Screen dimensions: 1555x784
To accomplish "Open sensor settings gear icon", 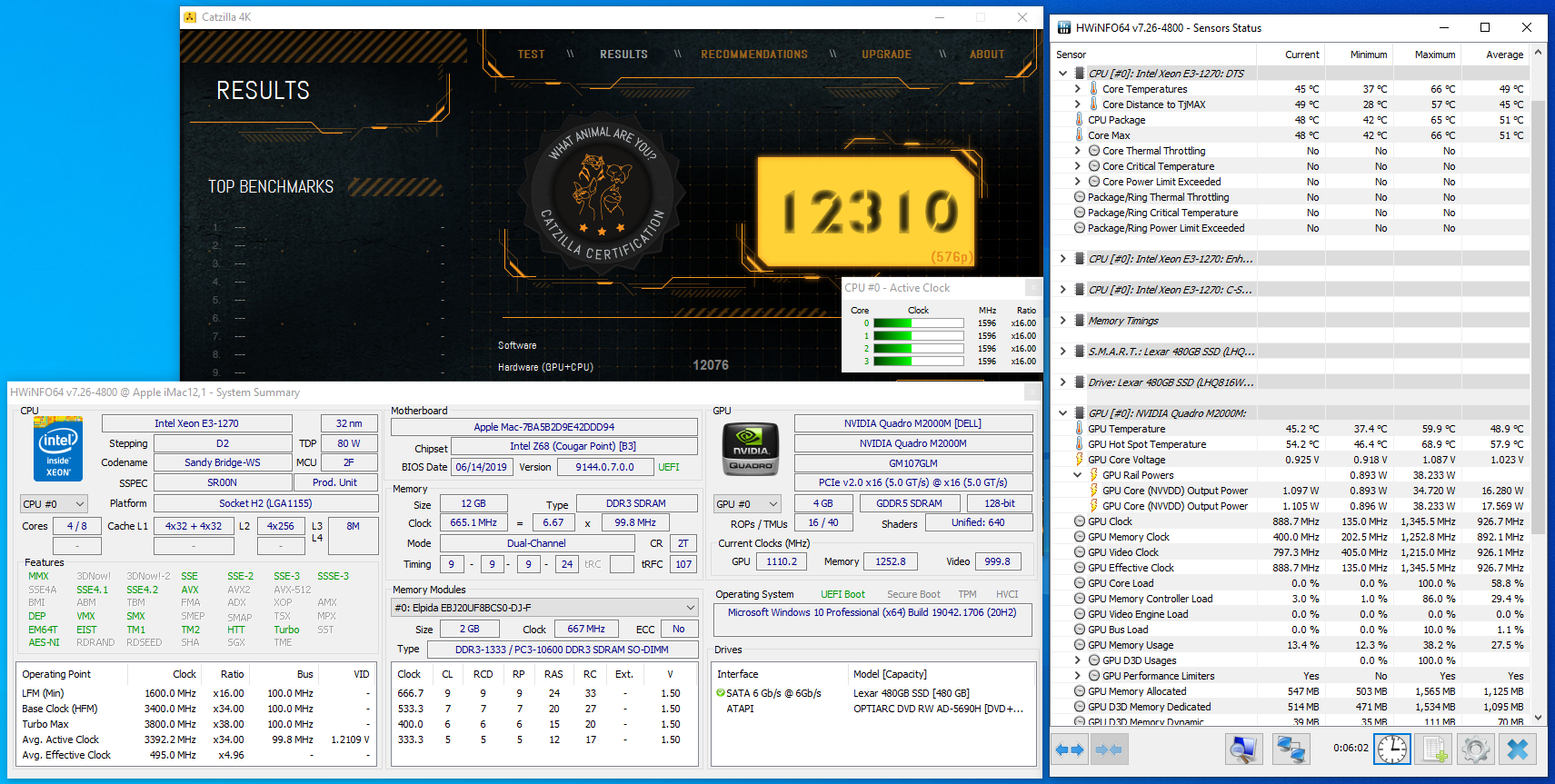I will point(1475,749).
